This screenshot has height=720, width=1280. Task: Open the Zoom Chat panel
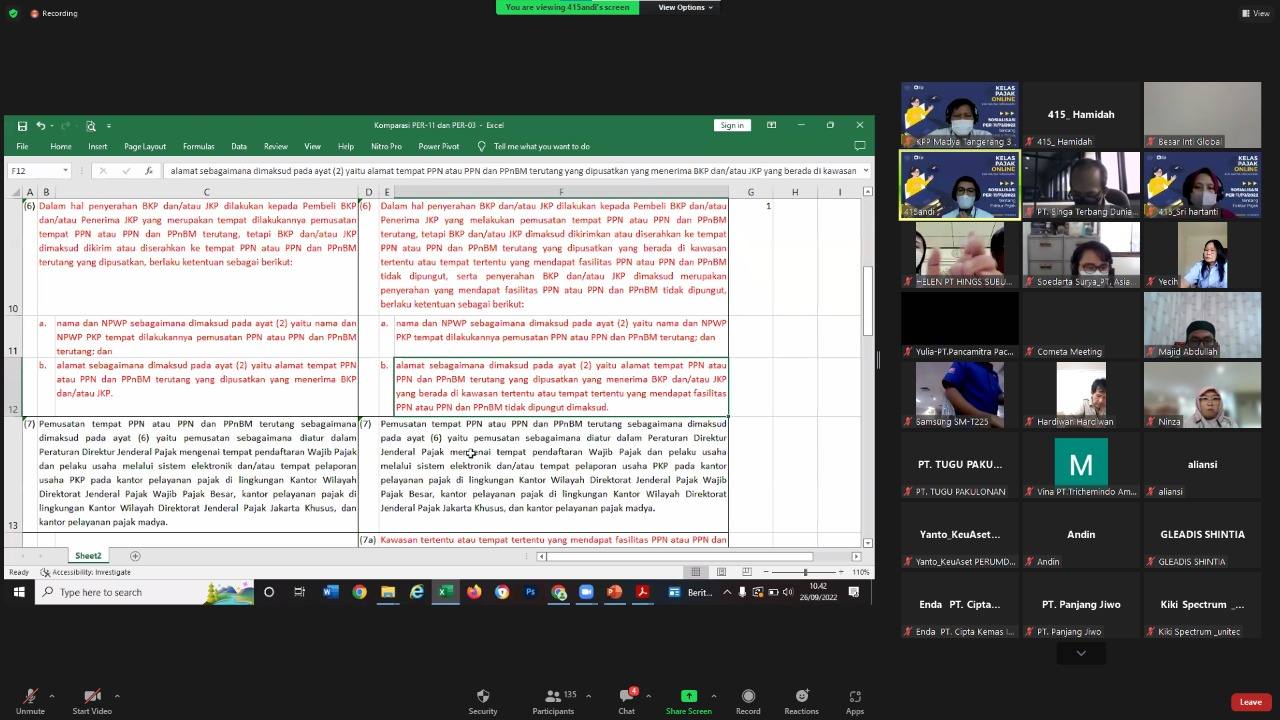(x=626, y=701)
